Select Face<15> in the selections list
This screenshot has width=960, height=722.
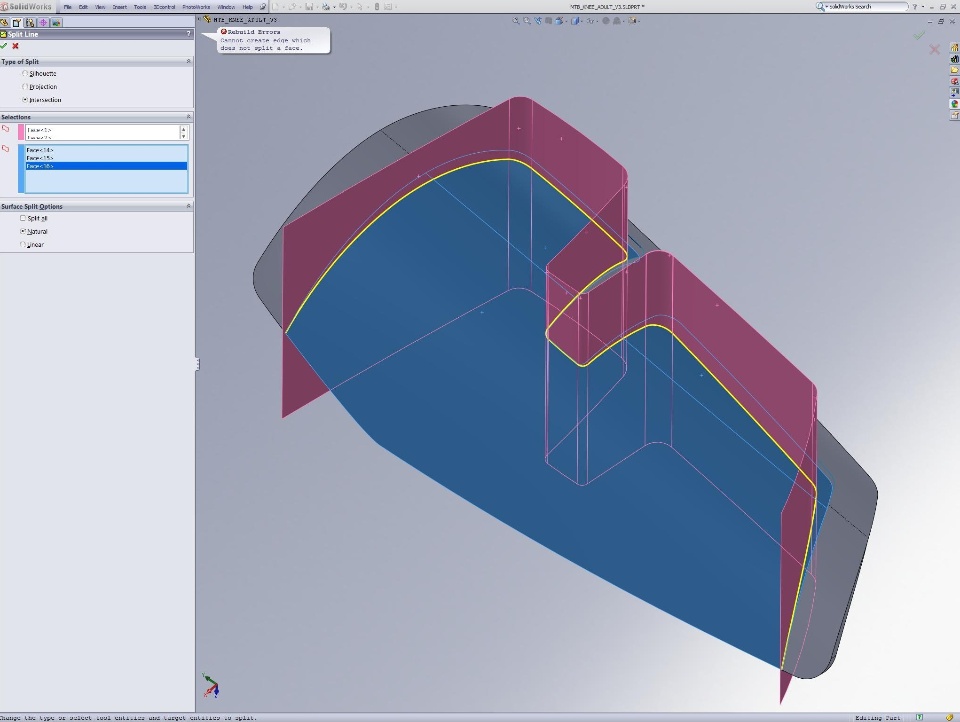(x=41, y=158)
